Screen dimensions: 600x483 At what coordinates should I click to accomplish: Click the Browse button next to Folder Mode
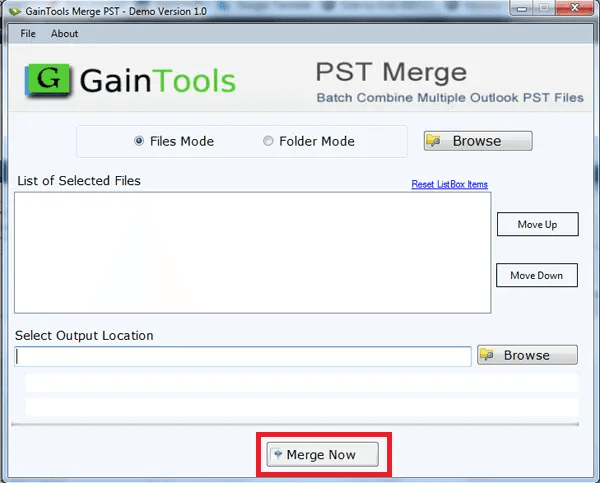pyautogui.click(x=478, y=141)
